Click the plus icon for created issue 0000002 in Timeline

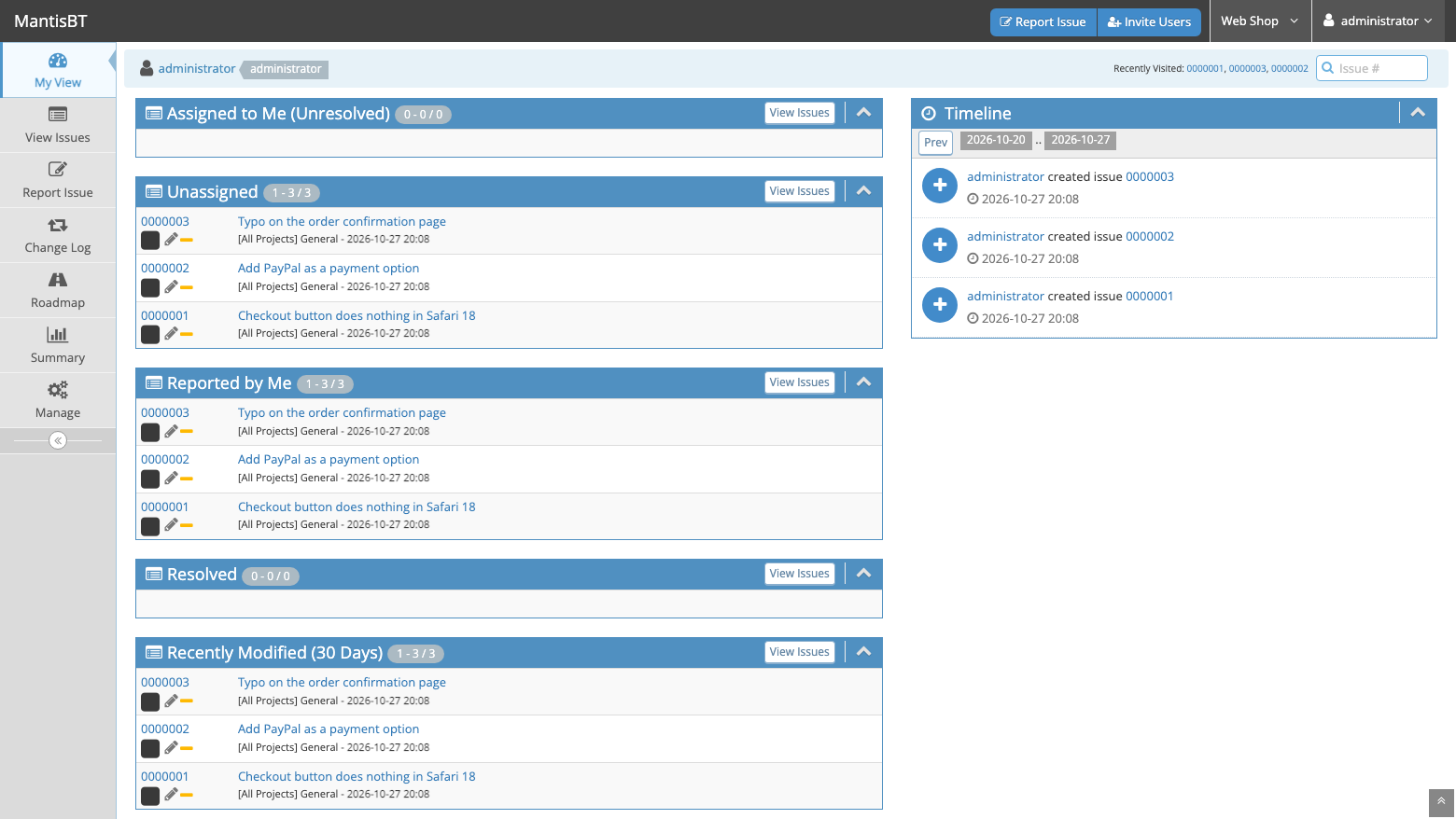click(940, 245)
